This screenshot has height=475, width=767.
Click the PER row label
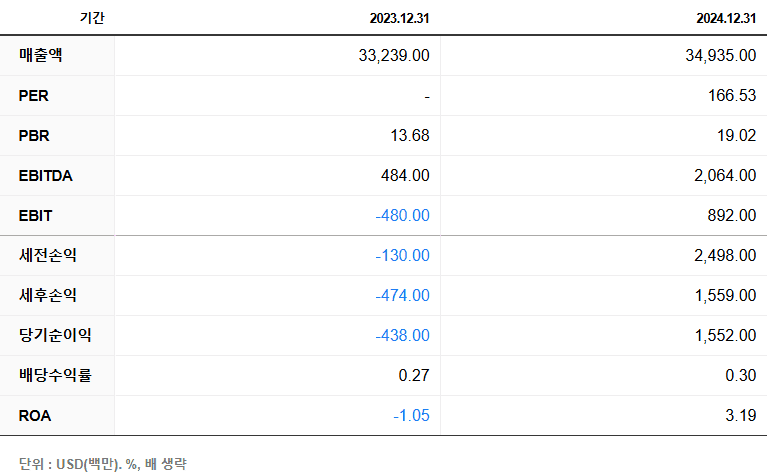33,95
